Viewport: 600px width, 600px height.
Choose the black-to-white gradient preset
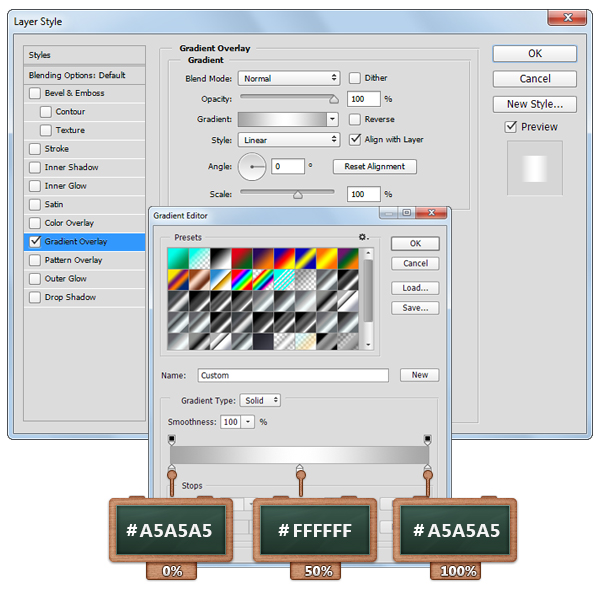220,258
